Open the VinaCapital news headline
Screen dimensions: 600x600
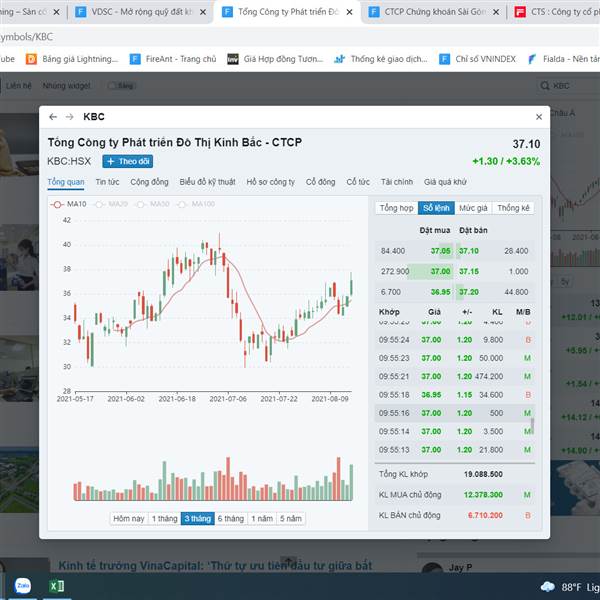click(x=215, y=566)
